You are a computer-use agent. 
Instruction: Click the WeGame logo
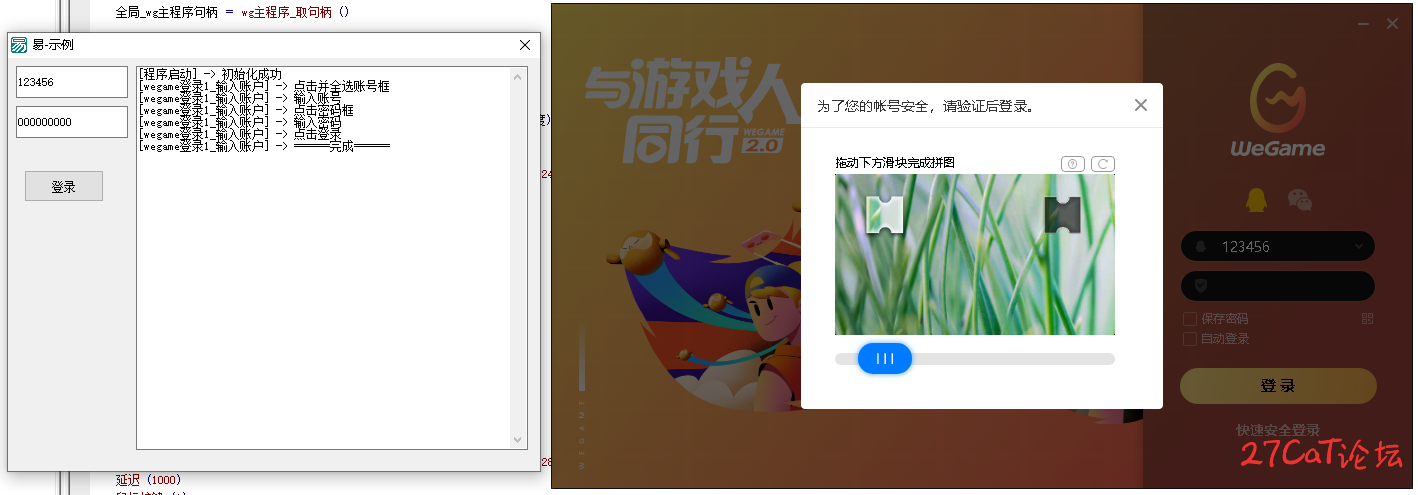1278,110
